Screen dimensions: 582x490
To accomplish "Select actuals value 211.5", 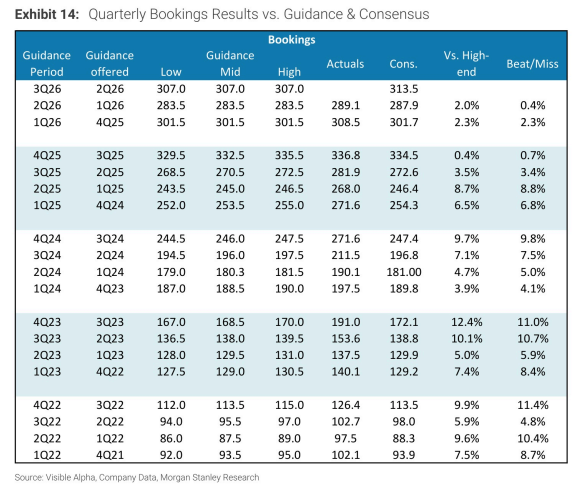I will 346,255.
